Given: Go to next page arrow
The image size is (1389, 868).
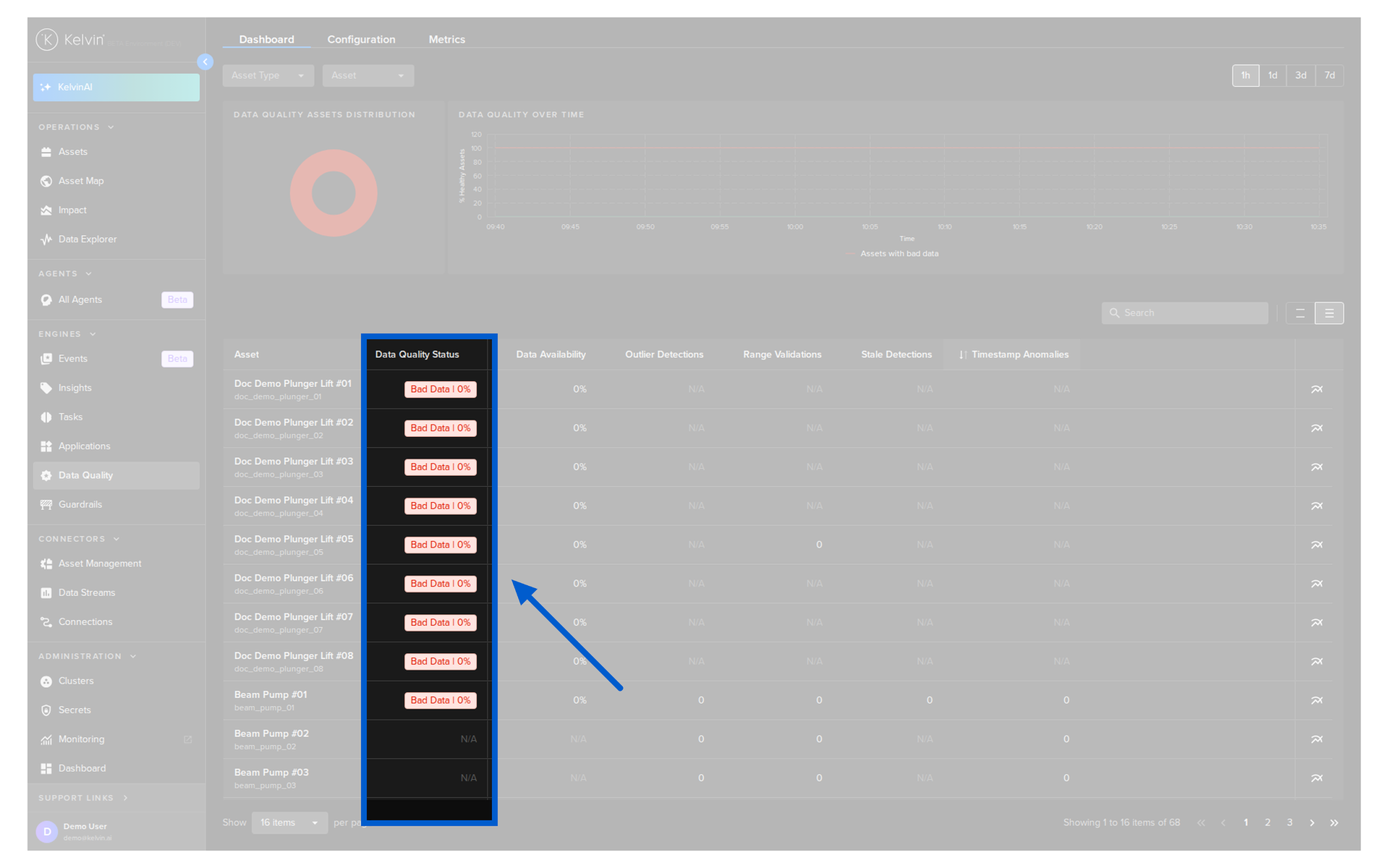Looking at the screenshot, I should coord(1312,823).
